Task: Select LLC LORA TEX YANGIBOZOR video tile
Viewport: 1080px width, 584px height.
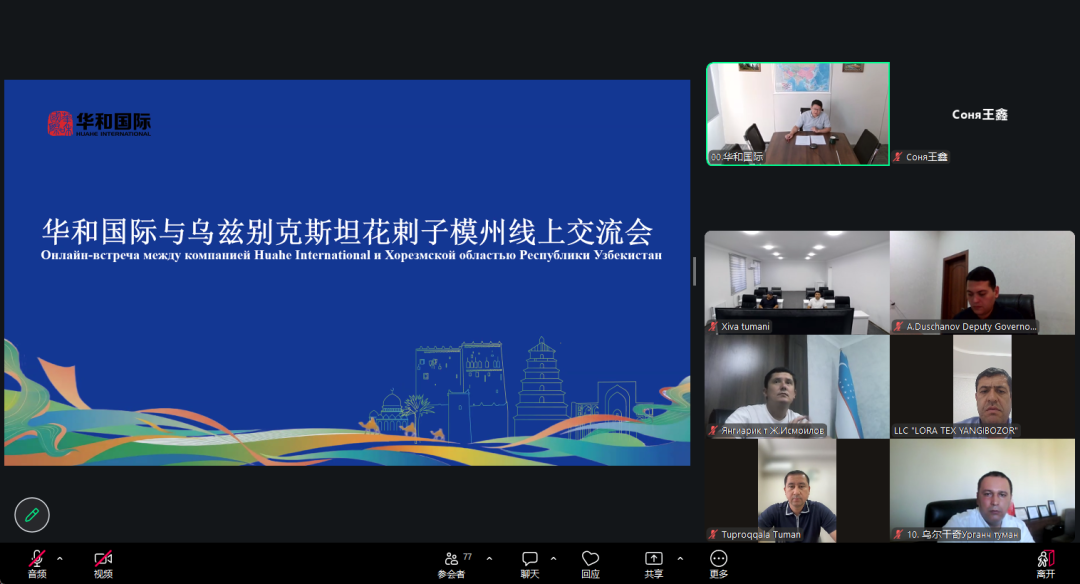Action: 982,386
